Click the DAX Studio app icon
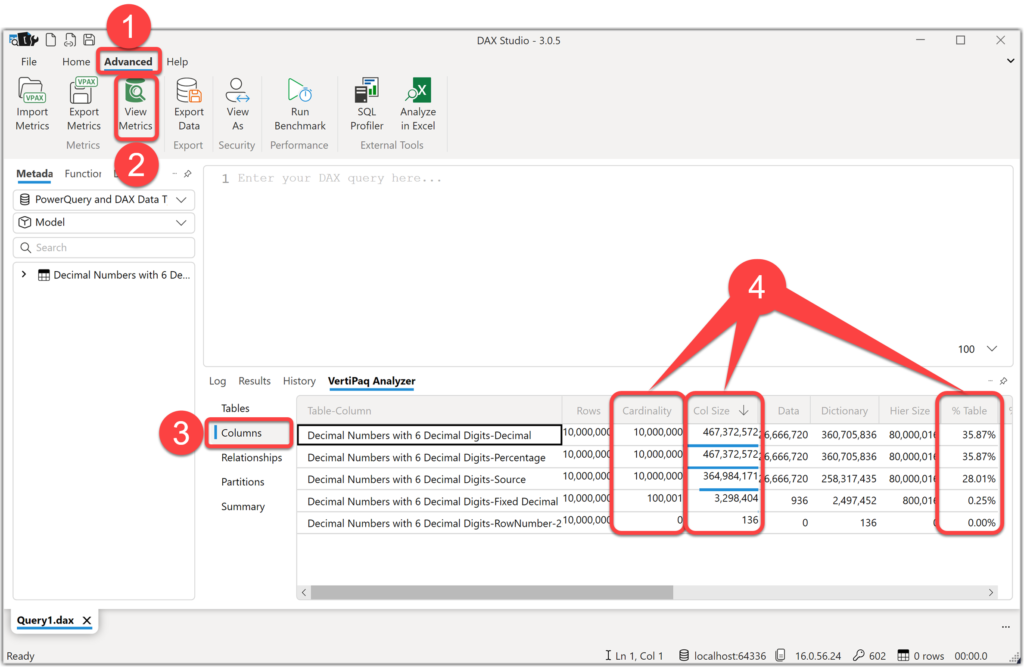The image size is (1024, 667). pos(23,40)
